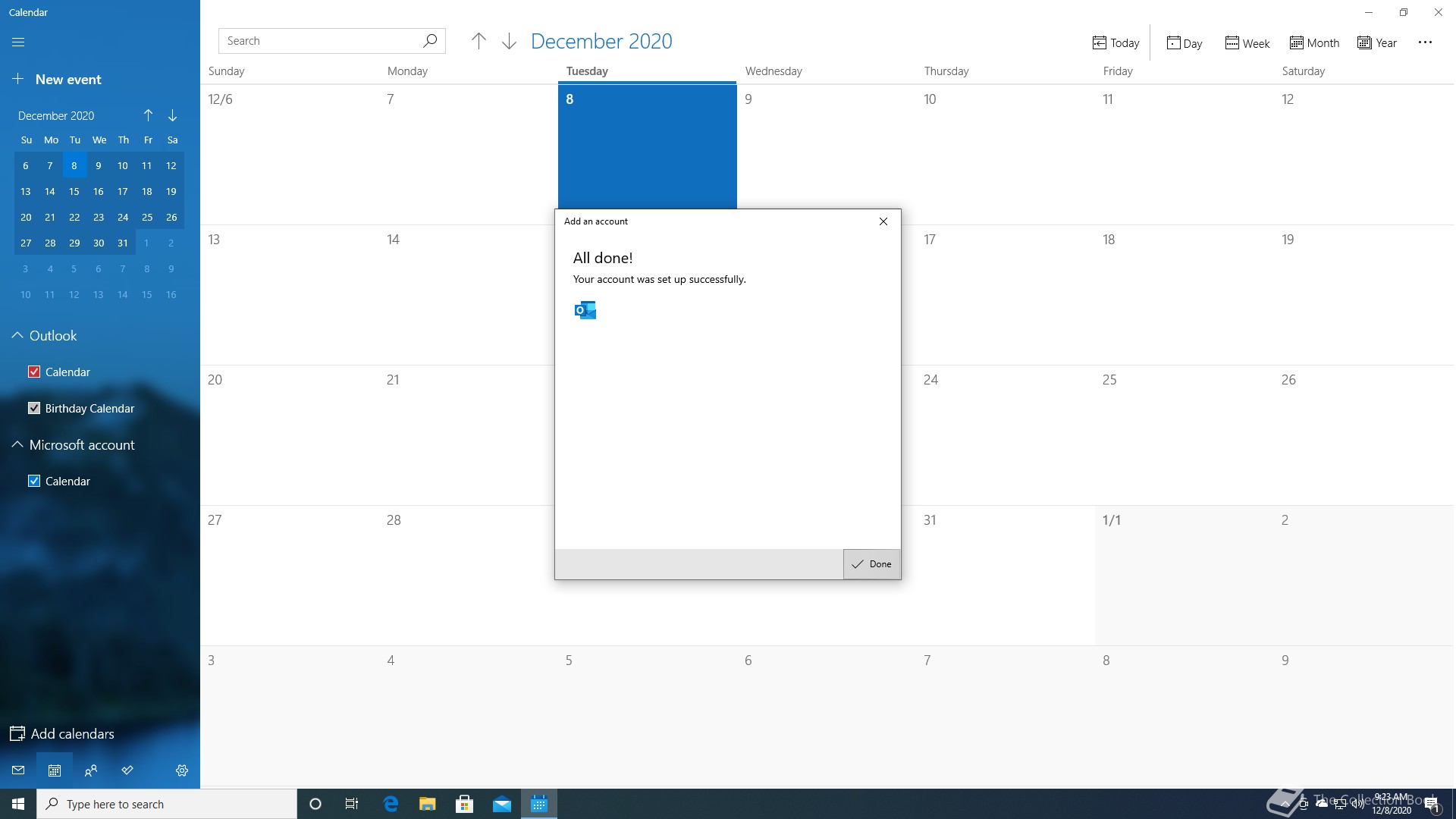Switch to Mail app icon in sidebar

[x=18, y=770]
